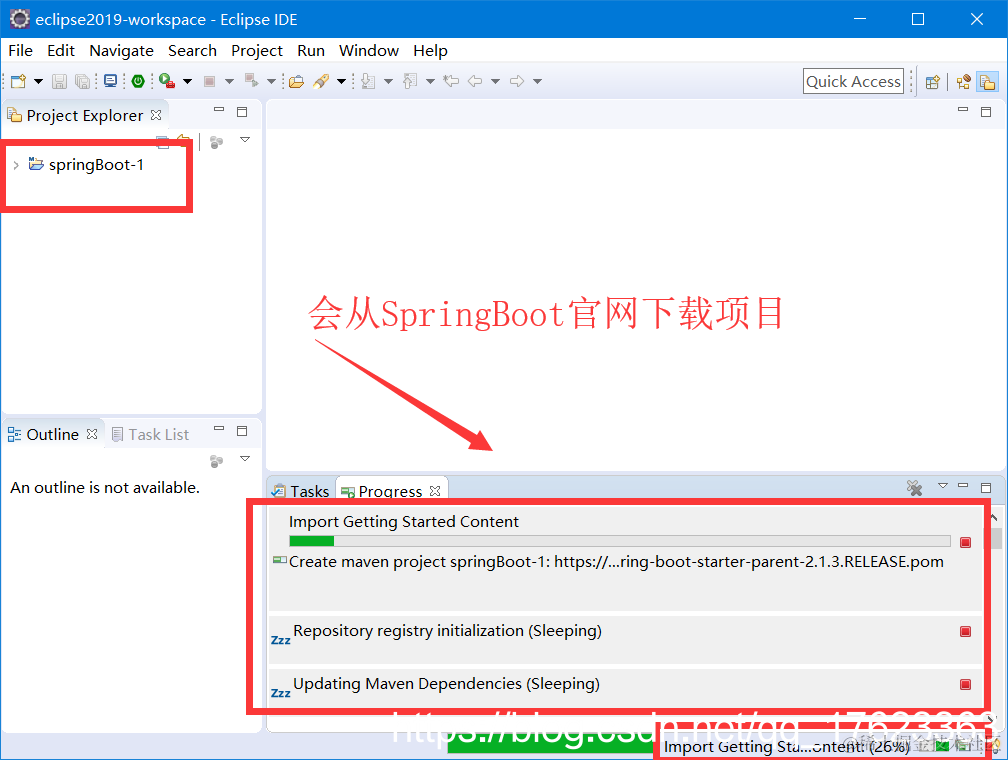The height and width of the screenshot is (760, 1008).
Task: Open the Search menu
Action: coord(192,51)
